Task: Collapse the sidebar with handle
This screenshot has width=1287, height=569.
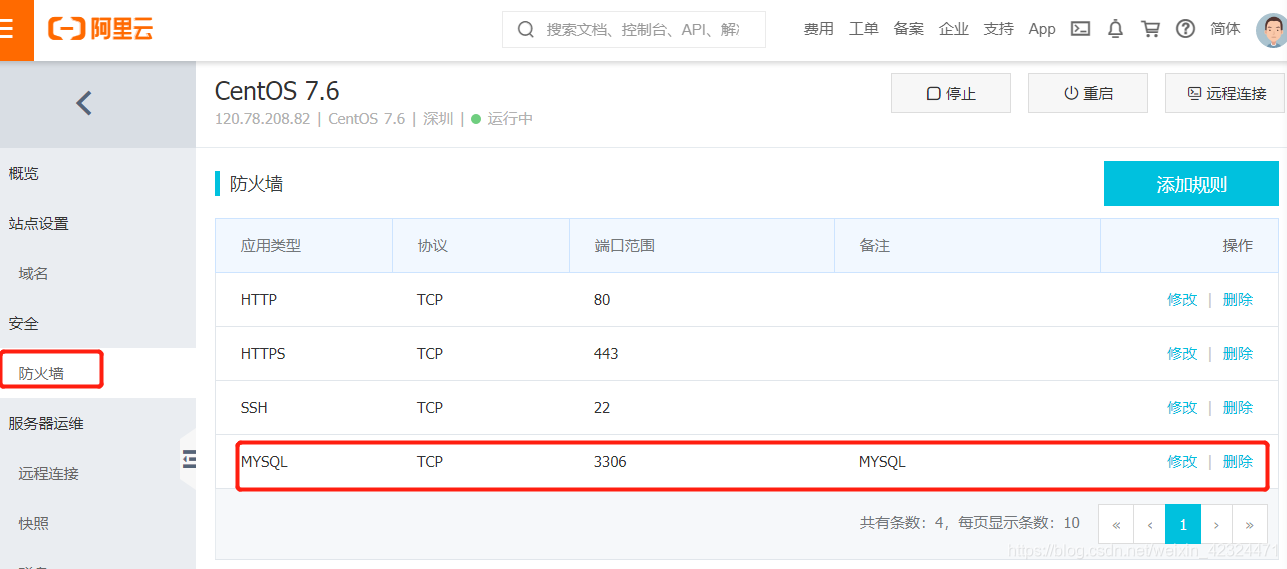Action: pyautogui.click(x=189, y=459)
